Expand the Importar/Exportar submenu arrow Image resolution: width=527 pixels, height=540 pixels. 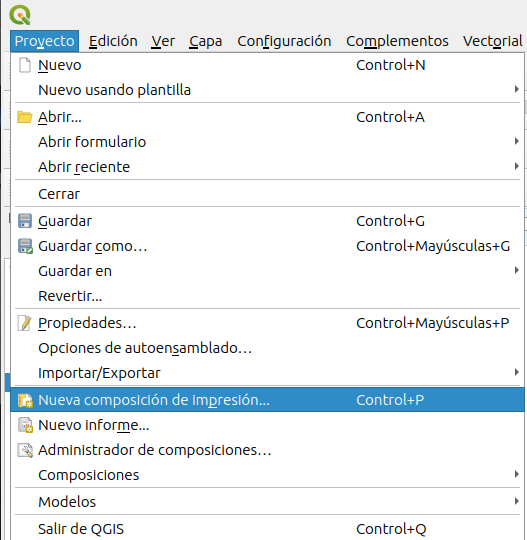516,372
